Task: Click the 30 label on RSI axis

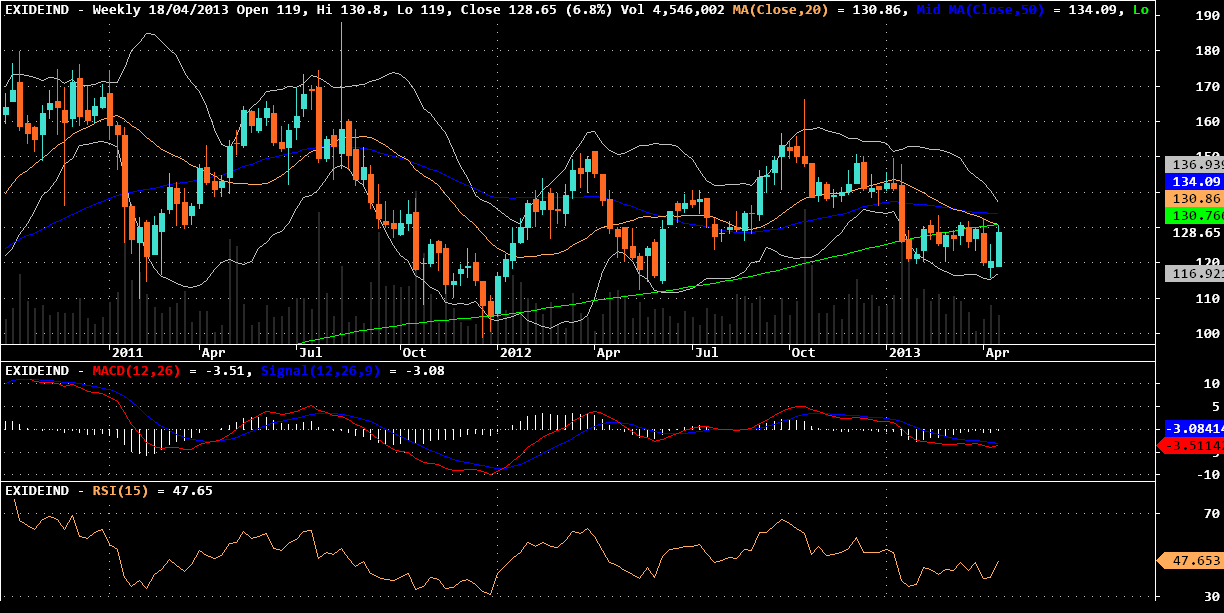Action: [1212, 596]
